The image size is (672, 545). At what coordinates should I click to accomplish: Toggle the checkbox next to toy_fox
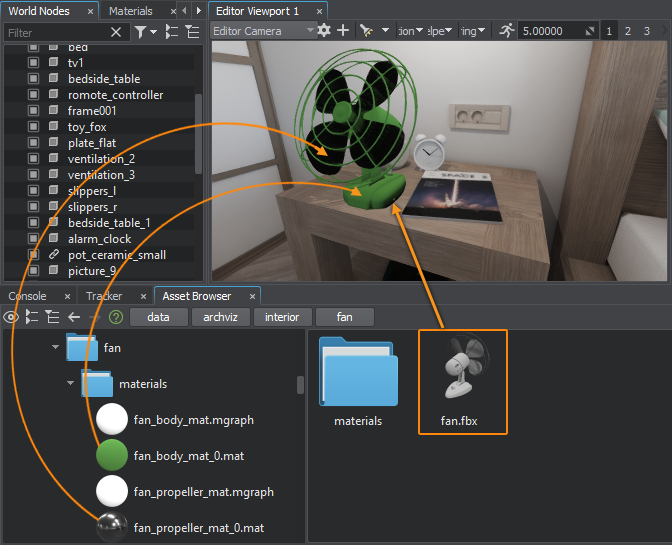tap(33, 127)
